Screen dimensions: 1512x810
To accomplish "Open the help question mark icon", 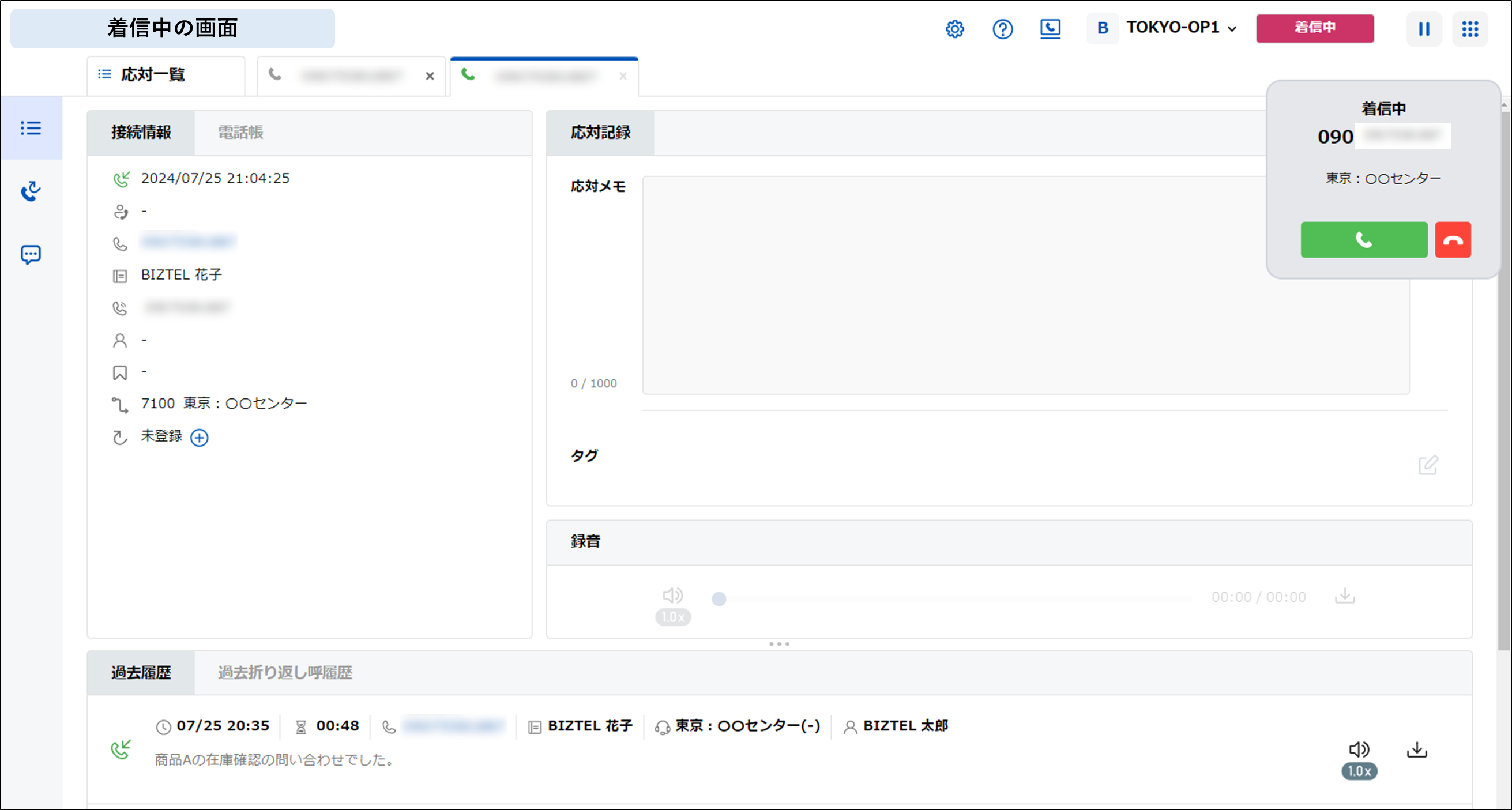I will pos(1002,29).
